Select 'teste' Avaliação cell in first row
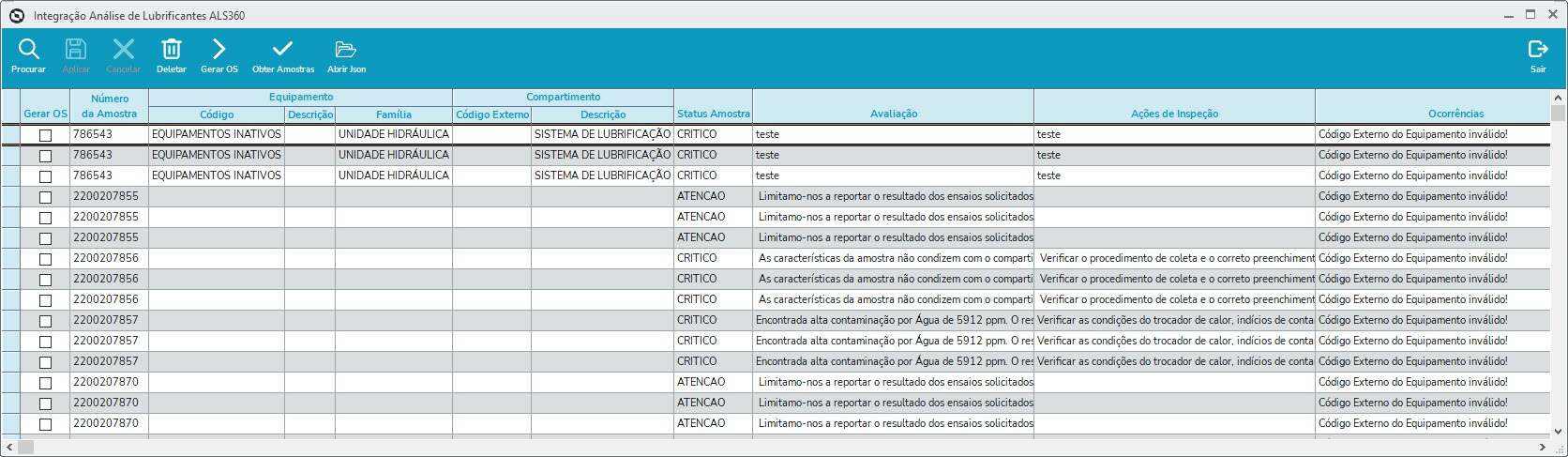 pyautogui.click(x=894, y=134)
